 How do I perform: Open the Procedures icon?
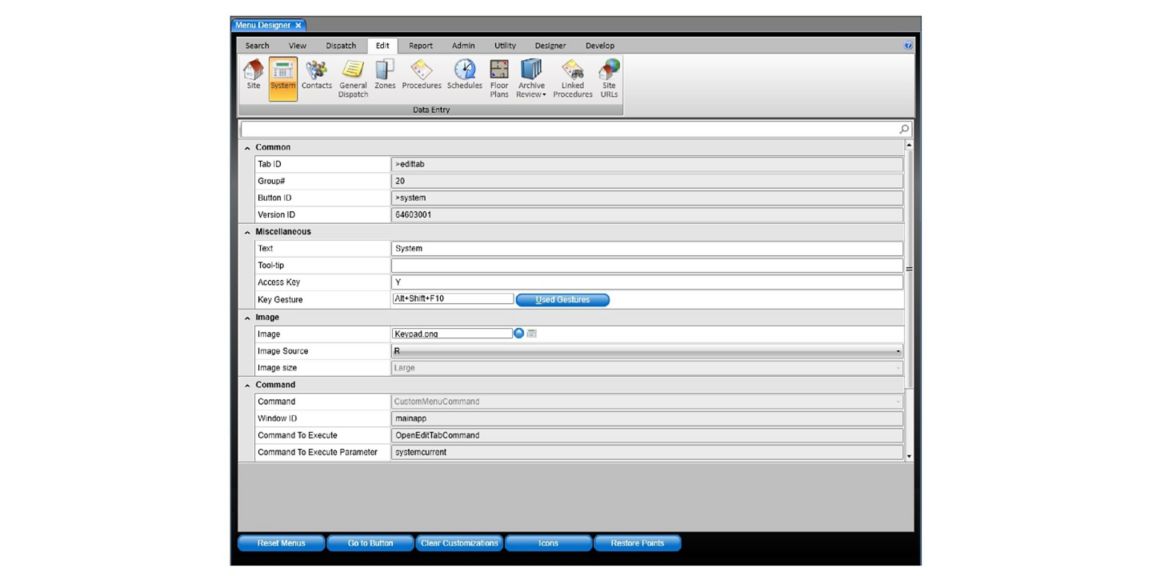(421, 76)
